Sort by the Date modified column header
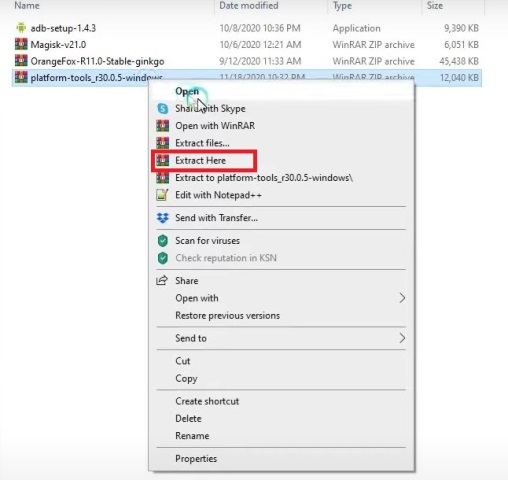The width and height of the screenshot is (508, 480). [249, 5]
